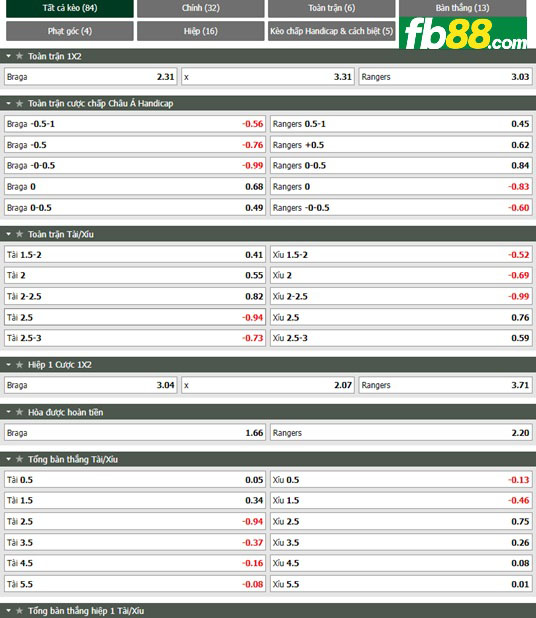The image size is (536, 618).
Task: Select the Bàn thắng (13) tab
Action: pos(463,8)
